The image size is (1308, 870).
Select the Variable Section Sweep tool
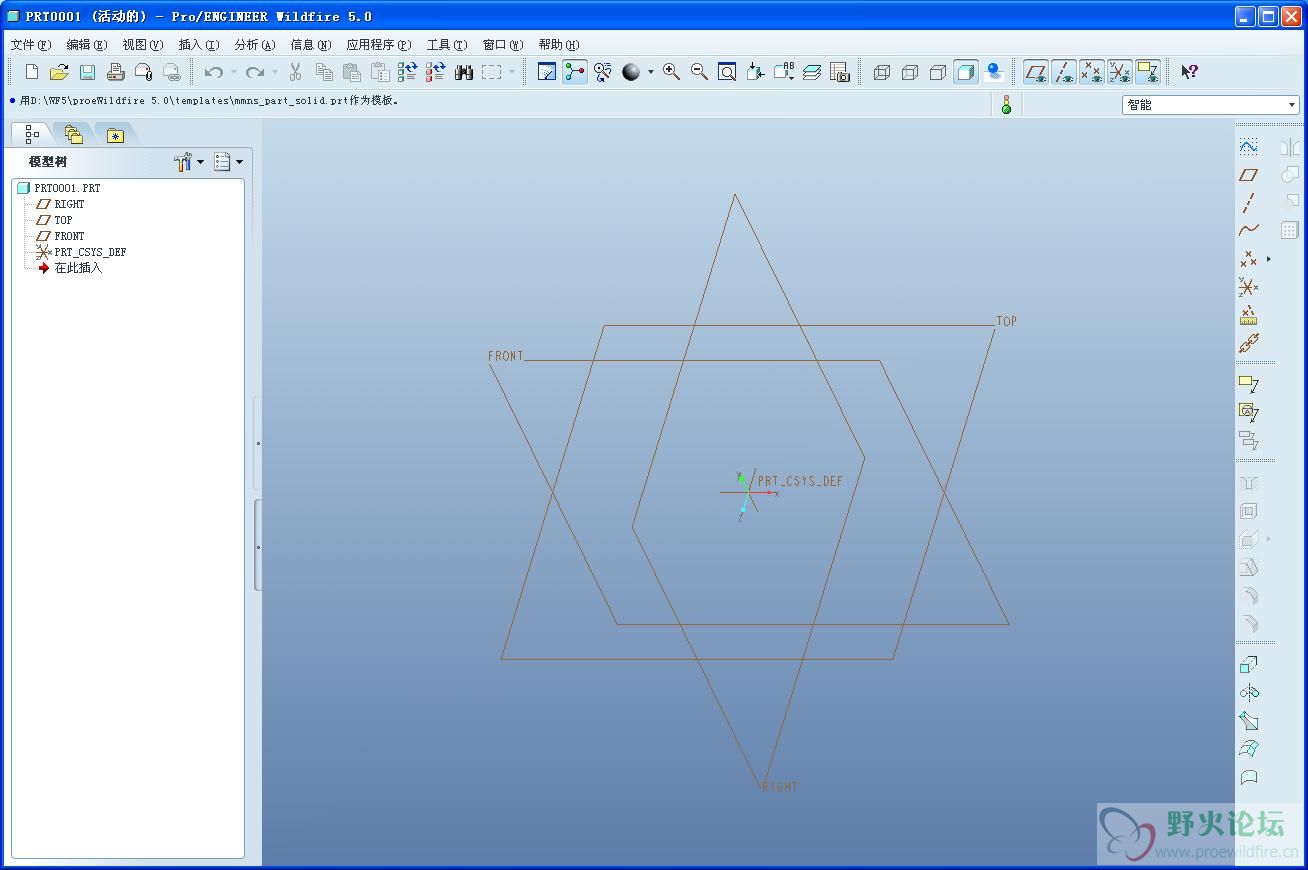(1248, 721)
